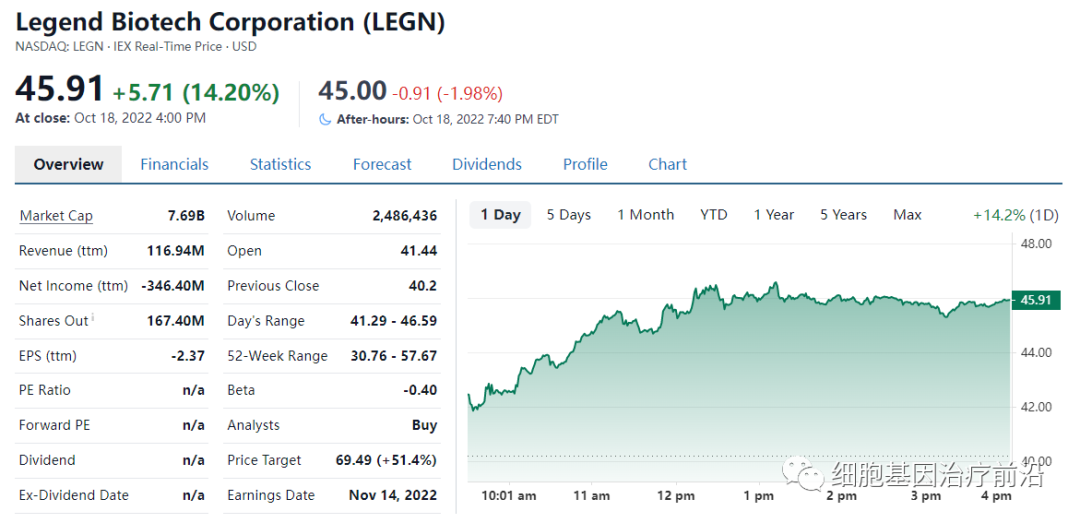Select the Max chart range
The width and height of the screenshot is (1080, 523).
click(x=907, y=215)
